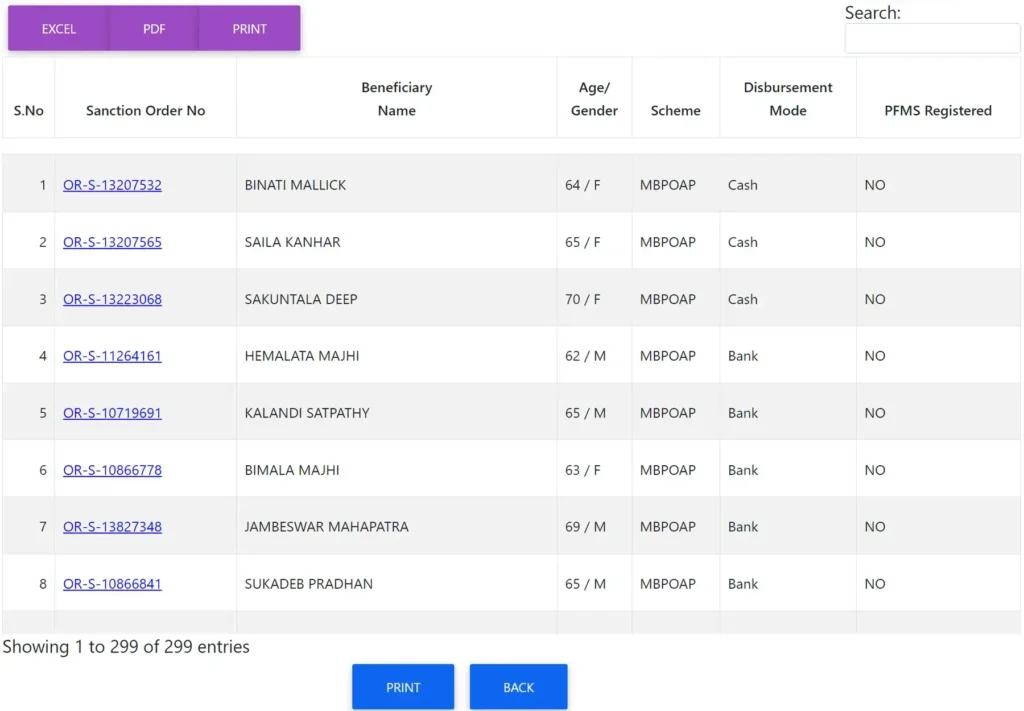Open sanction order OR-S-11264161

112,356
